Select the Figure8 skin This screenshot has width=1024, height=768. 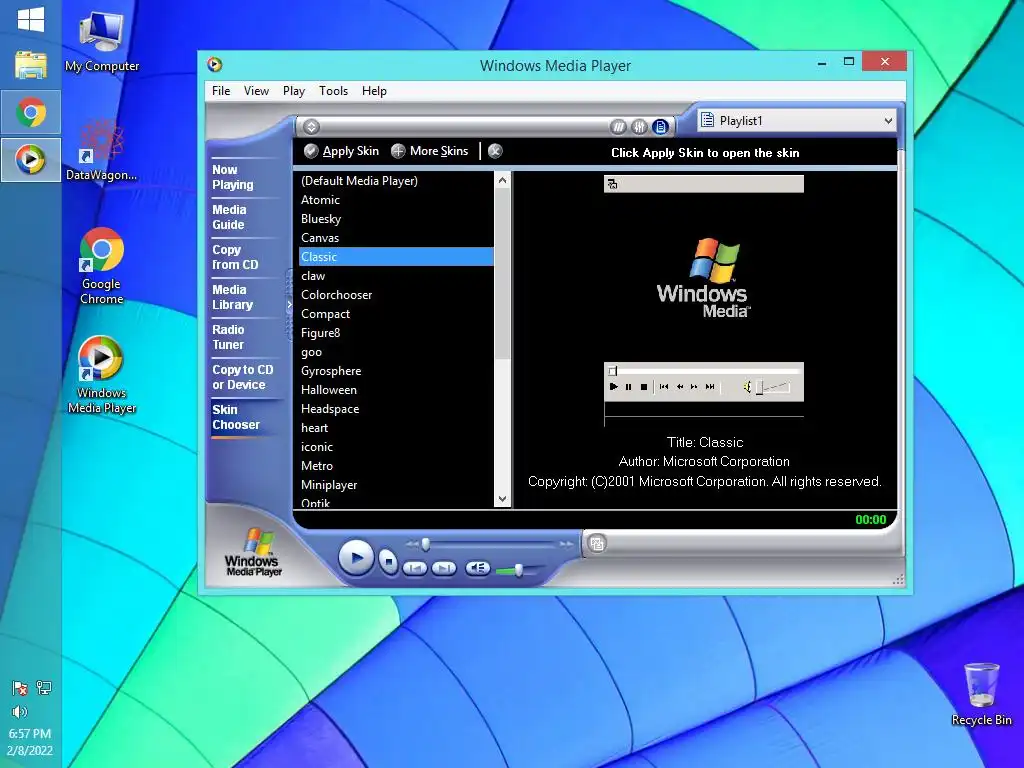point(396,332)
